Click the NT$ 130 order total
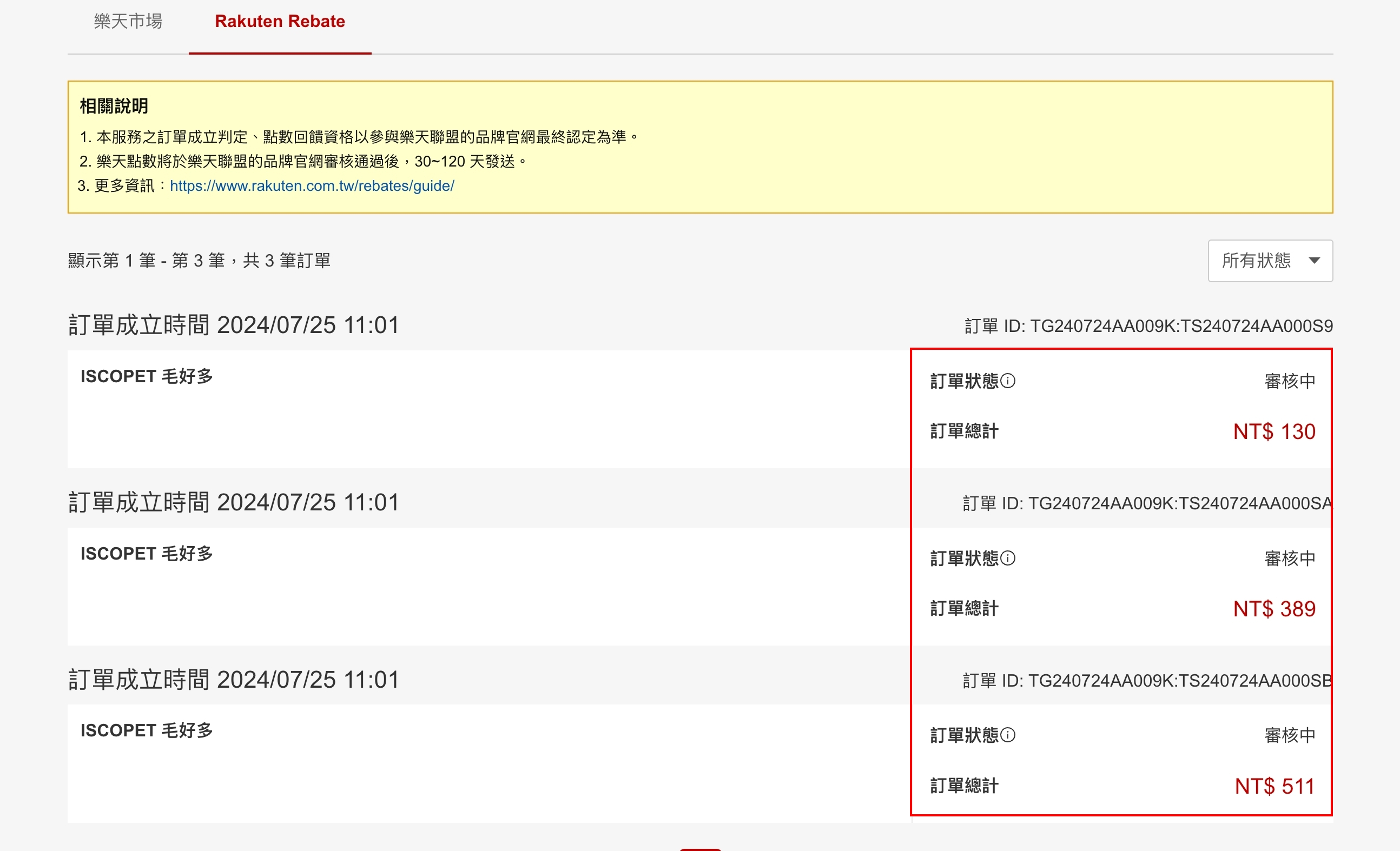Image resolution: width=1400 pixels, height=851 pixels. pos(1274,431)
